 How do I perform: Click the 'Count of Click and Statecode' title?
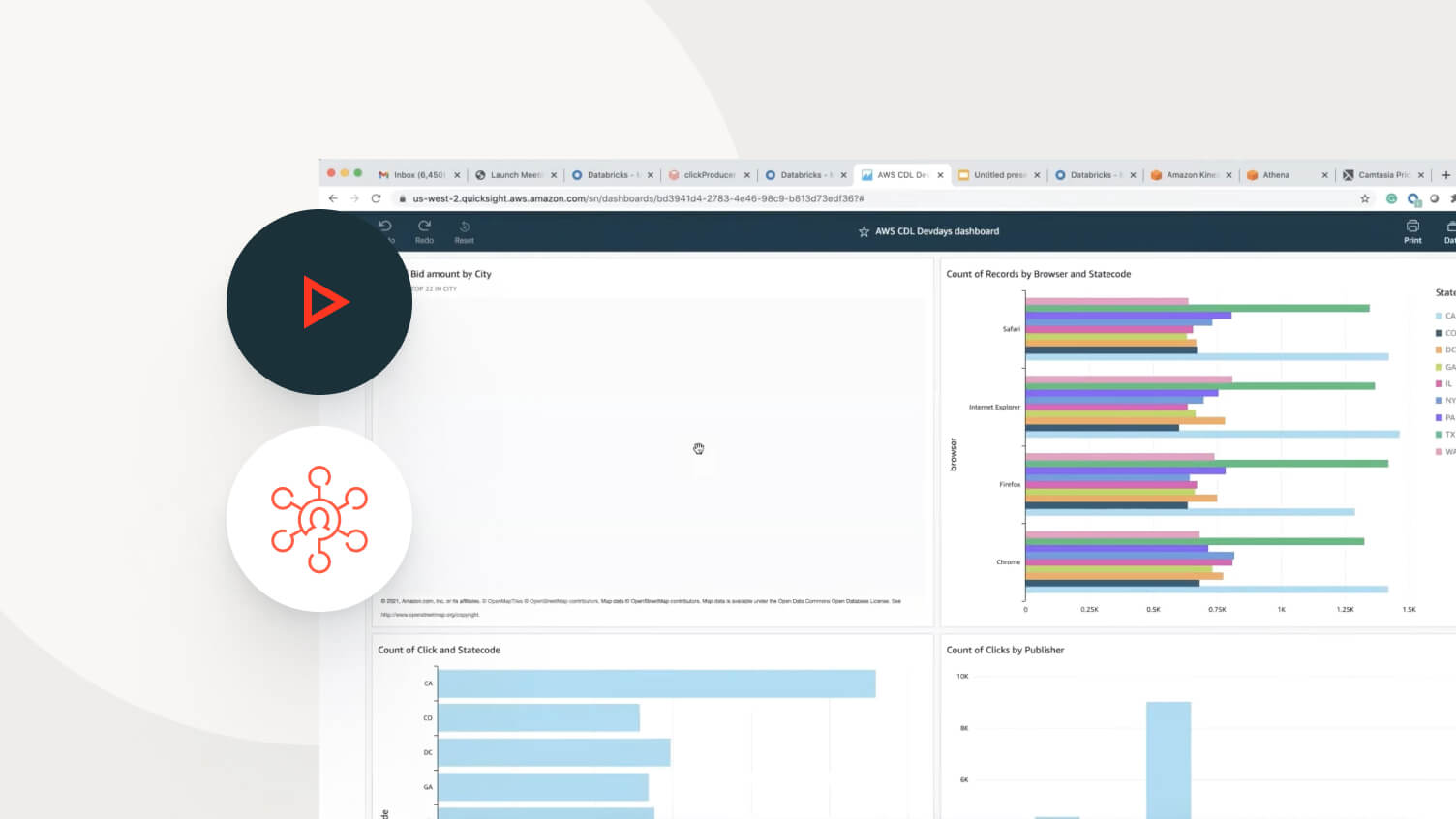(x=439, y=651)
